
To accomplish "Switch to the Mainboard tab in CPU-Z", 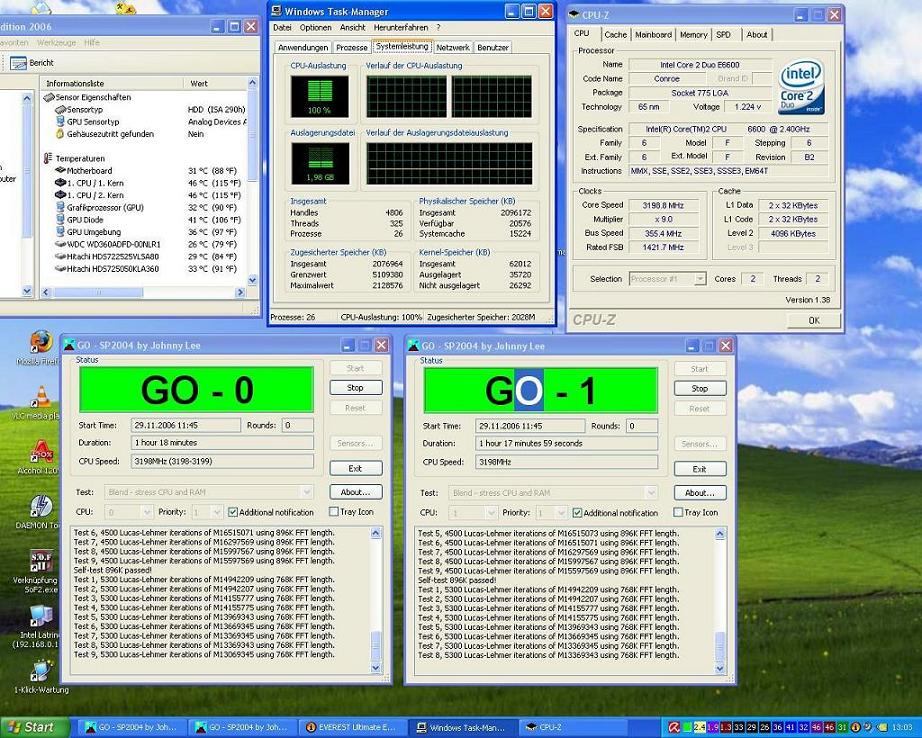I will click(653, 35).
